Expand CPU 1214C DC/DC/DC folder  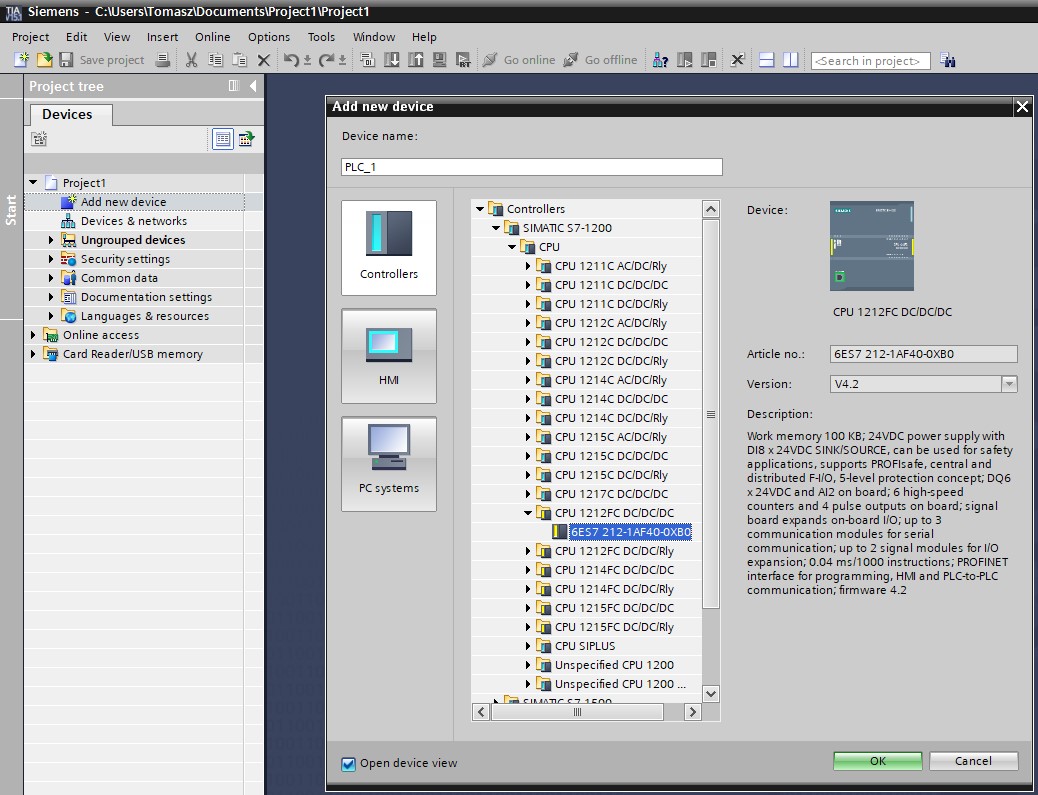click(x=528, y=399)
